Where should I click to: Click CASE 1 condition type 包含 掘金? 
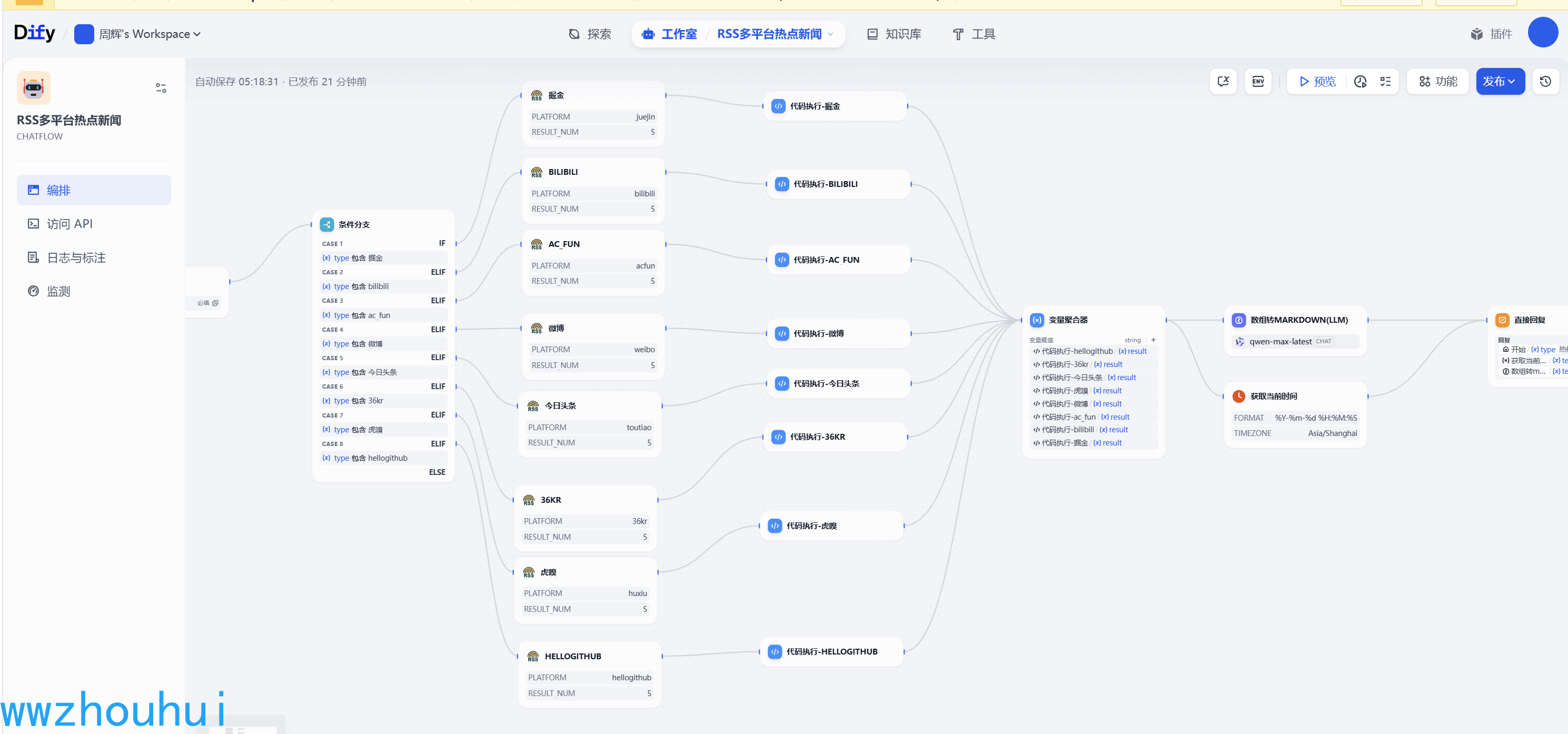pos(384,258)
